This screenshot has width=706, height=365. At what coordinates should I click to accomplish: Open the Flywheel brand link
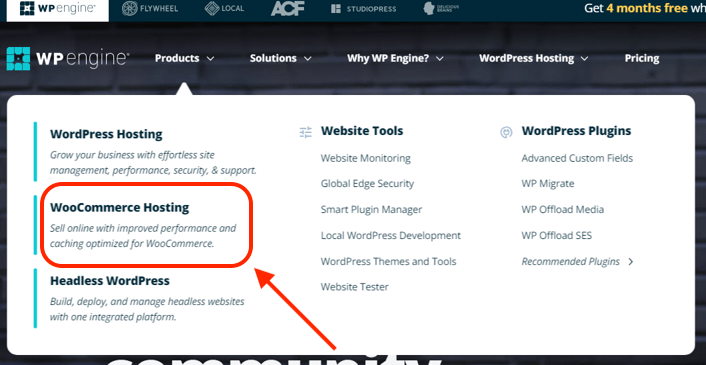[x=149, y=9]
